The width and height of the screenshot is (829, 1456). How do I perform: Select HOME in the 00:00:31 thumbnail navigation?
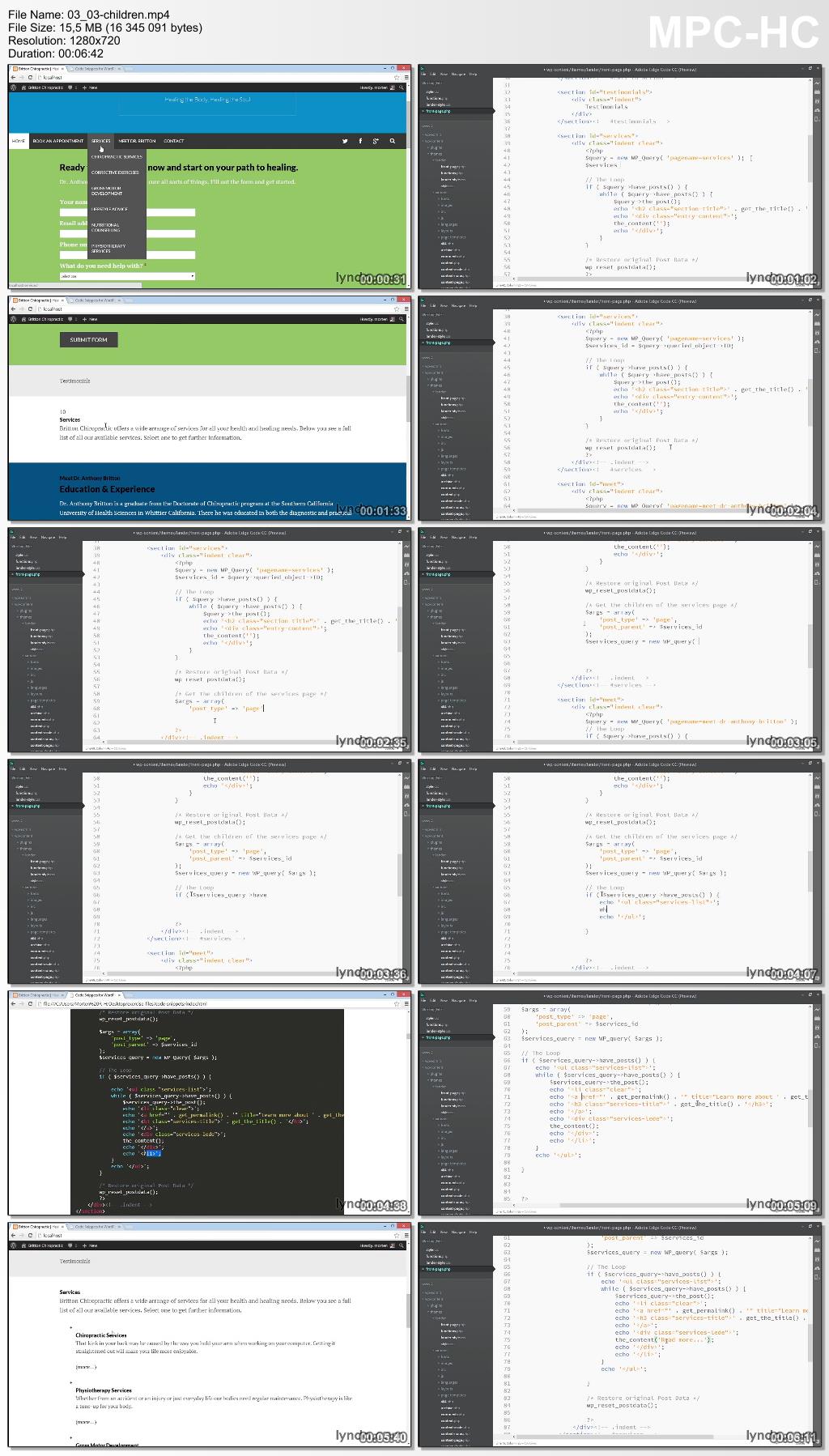pyautogui.click(x=19, y=141)
